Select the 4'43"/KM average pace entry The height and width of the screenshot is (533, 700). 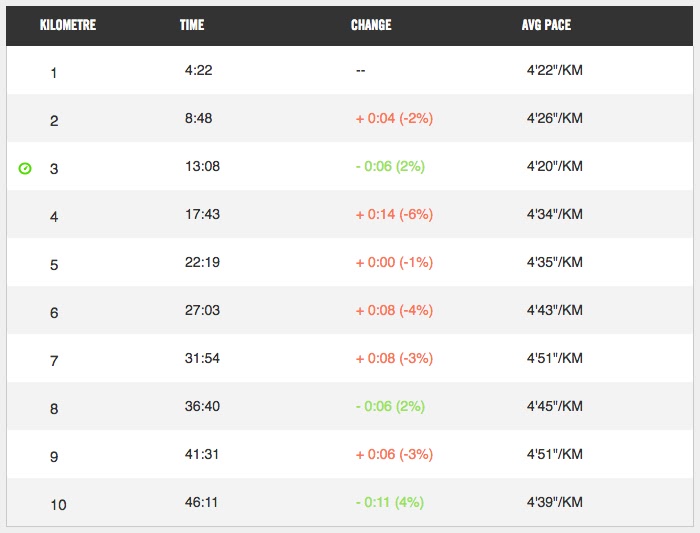(554, 310)
